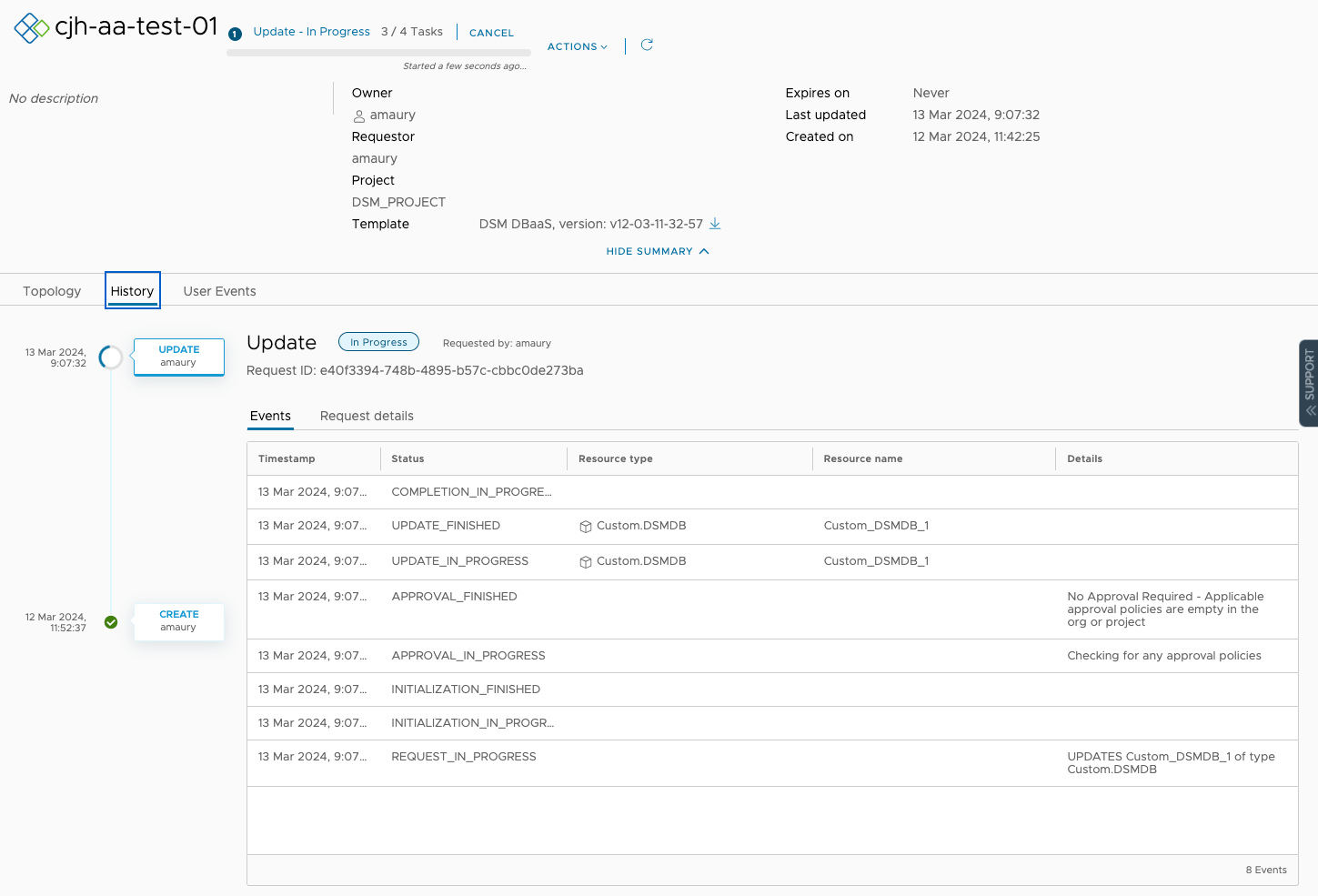This screenshot has width=1318, height=896.
Task: Click the 'Requested by: amaury' text
Action: pyautogui.click(x=497, y=343)
